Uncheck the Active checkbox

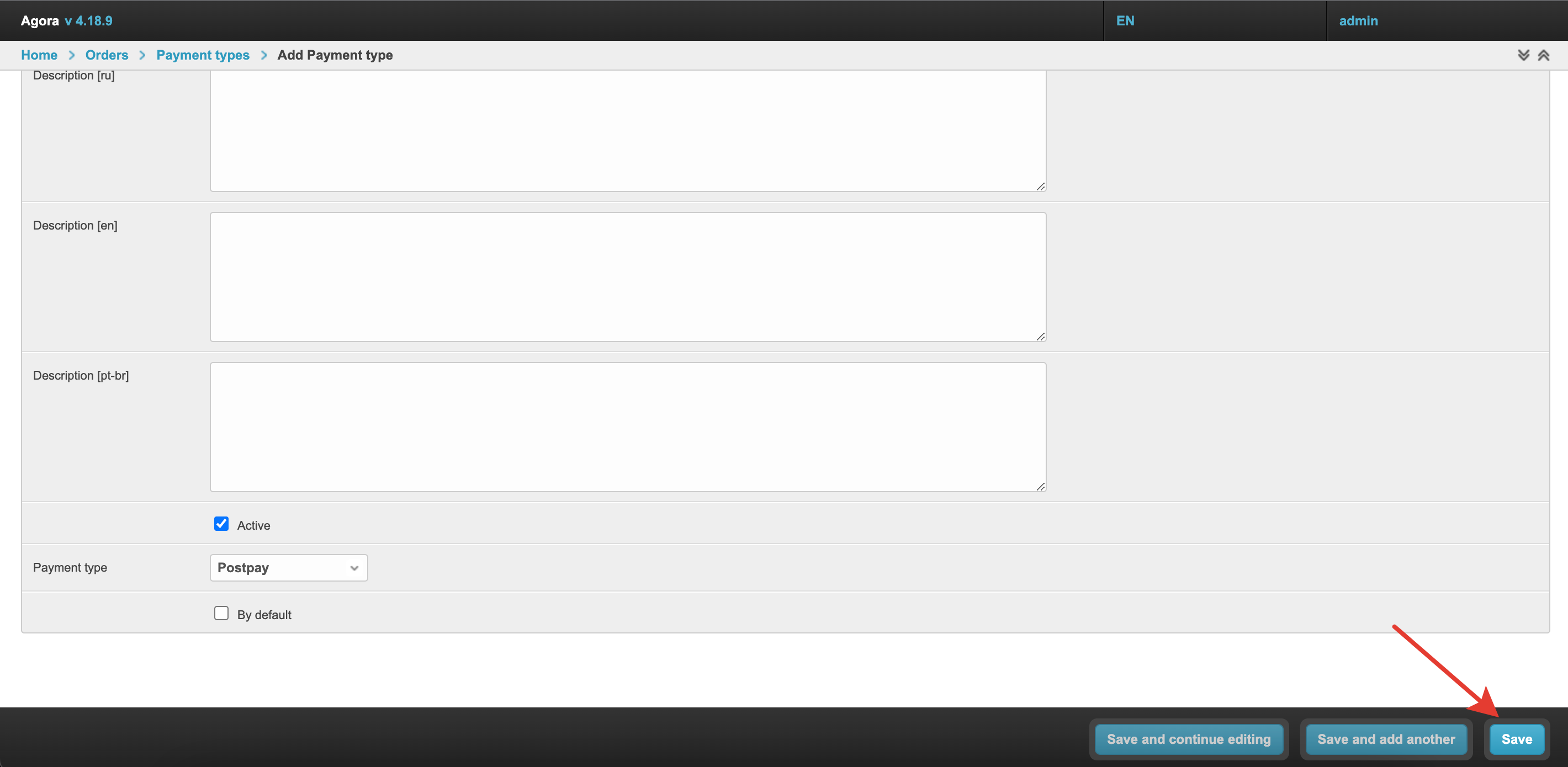221,524
